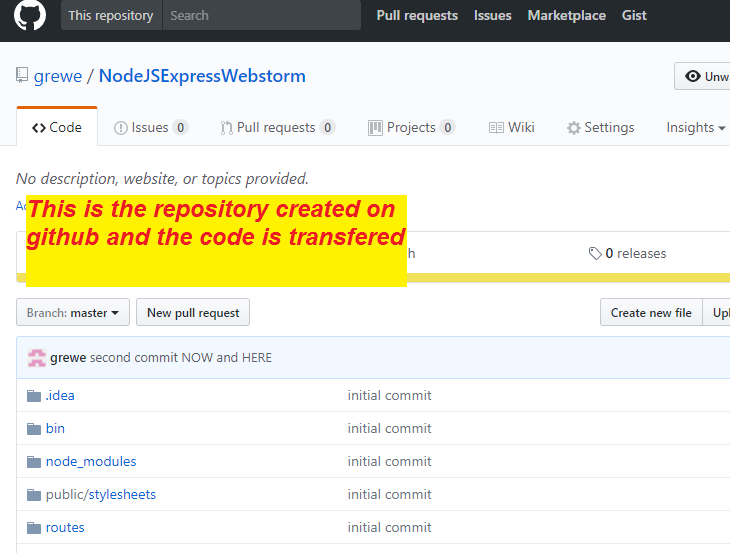Open Marketplace in the top navigation
The width and height of the screenshot is (730, 553).
point(566,16)
